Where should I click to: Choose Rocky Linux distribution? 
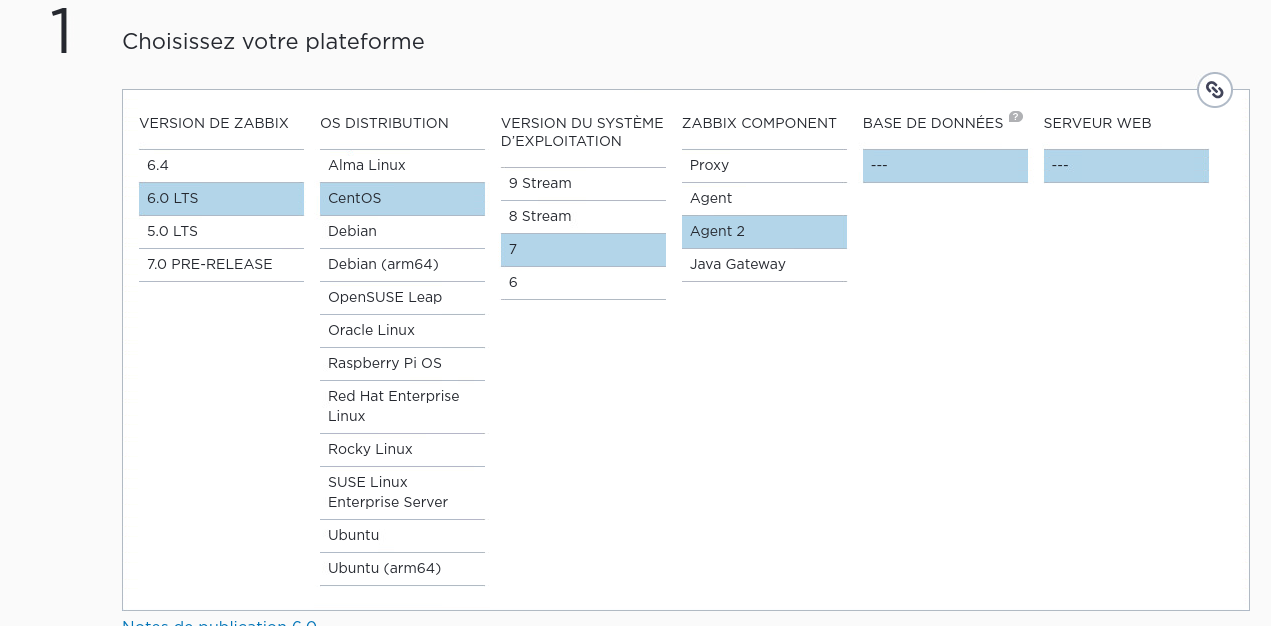(402, 449)
